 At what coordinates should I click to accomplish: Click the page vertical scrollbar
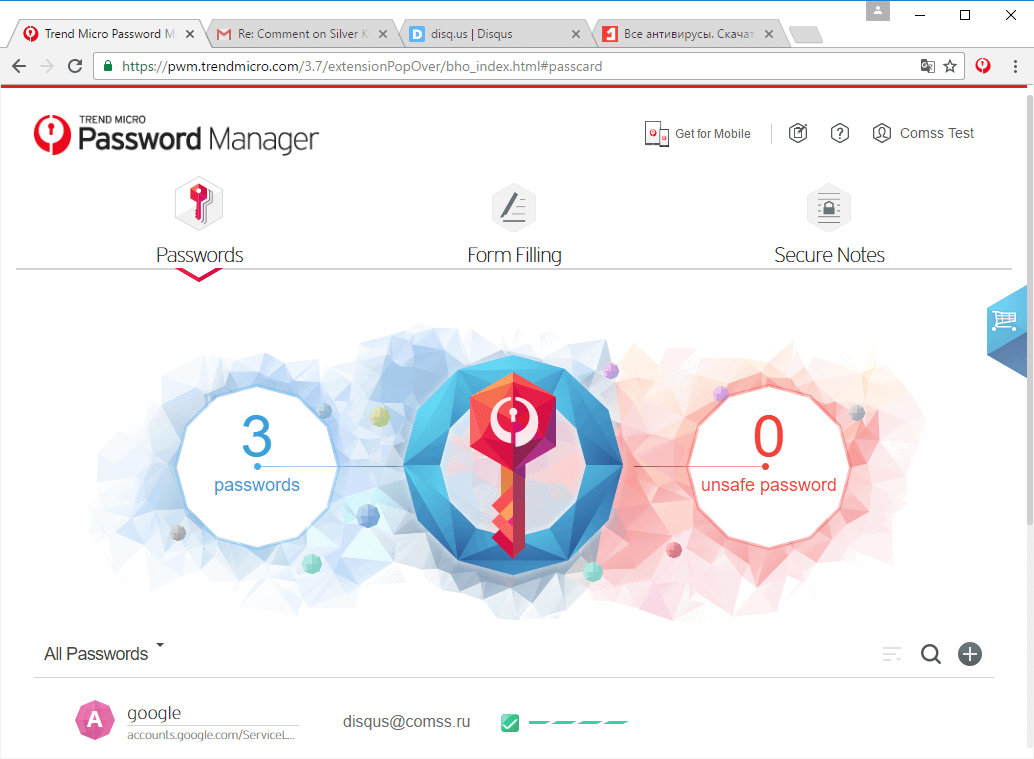[1029, 310]
